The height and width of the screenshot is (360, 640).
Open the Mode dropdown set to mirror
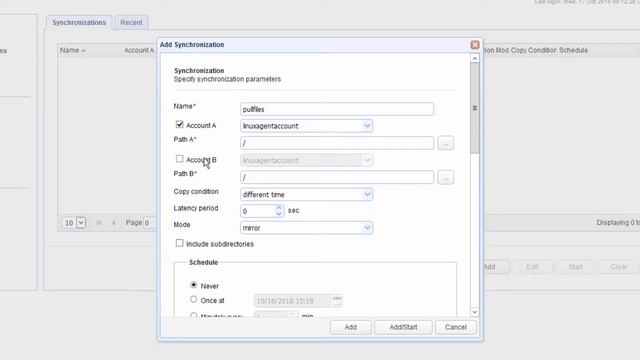coord(367,227)
